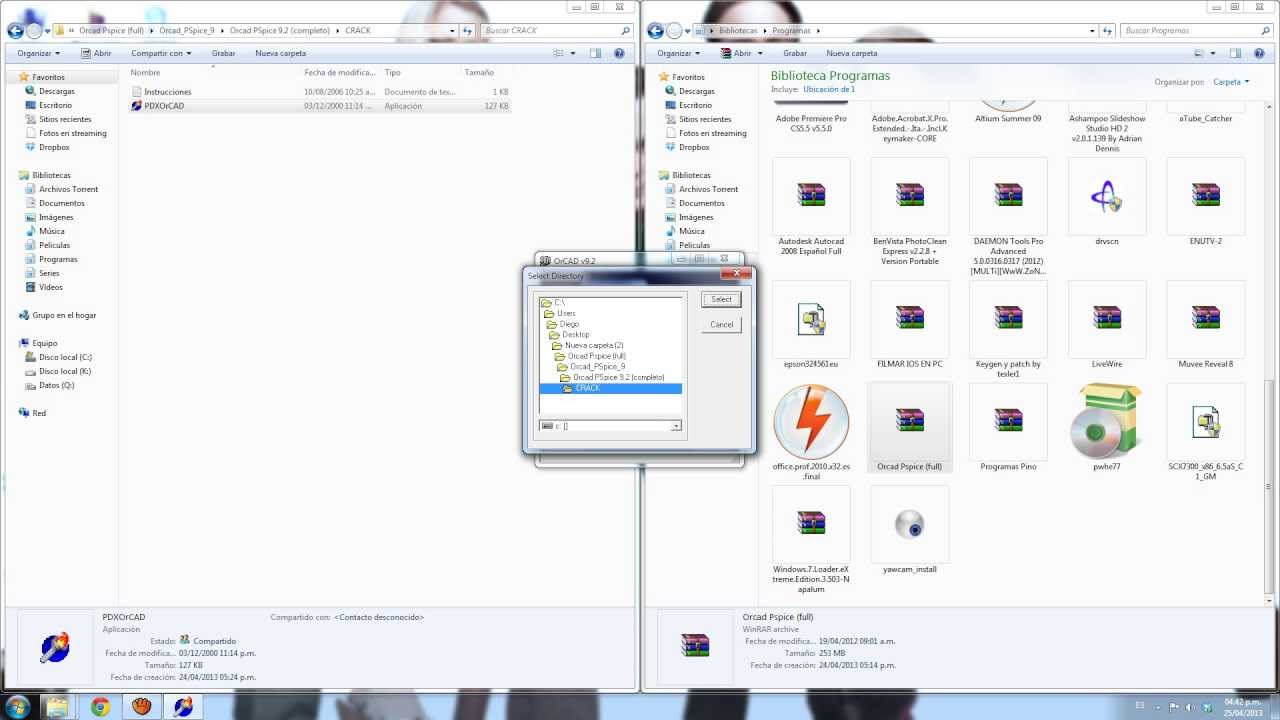The width and height of the screenshot is (1280, 720).
Task: Open Grupo en el hogar in left sidebar
Action: point(64,315)
